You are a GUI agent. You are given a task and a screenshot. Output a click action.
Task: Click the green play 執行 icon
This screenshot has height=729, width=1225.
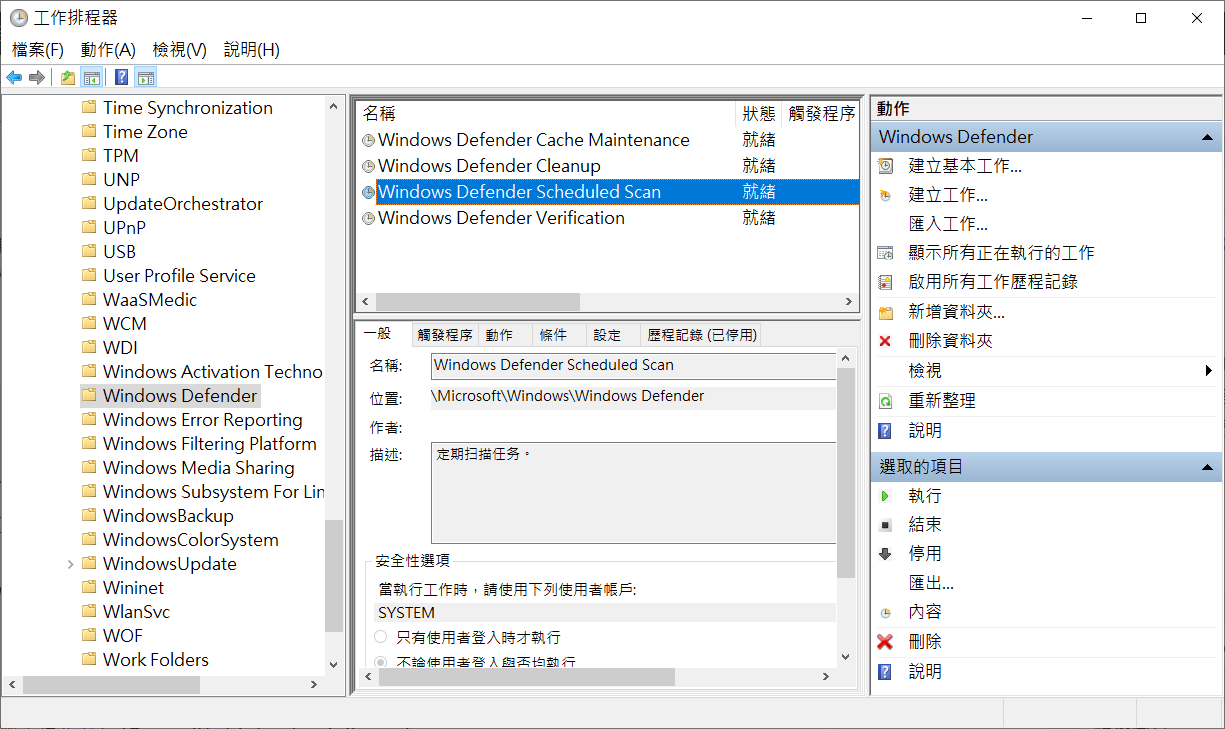pyautogui.click(x=885, y=496)
